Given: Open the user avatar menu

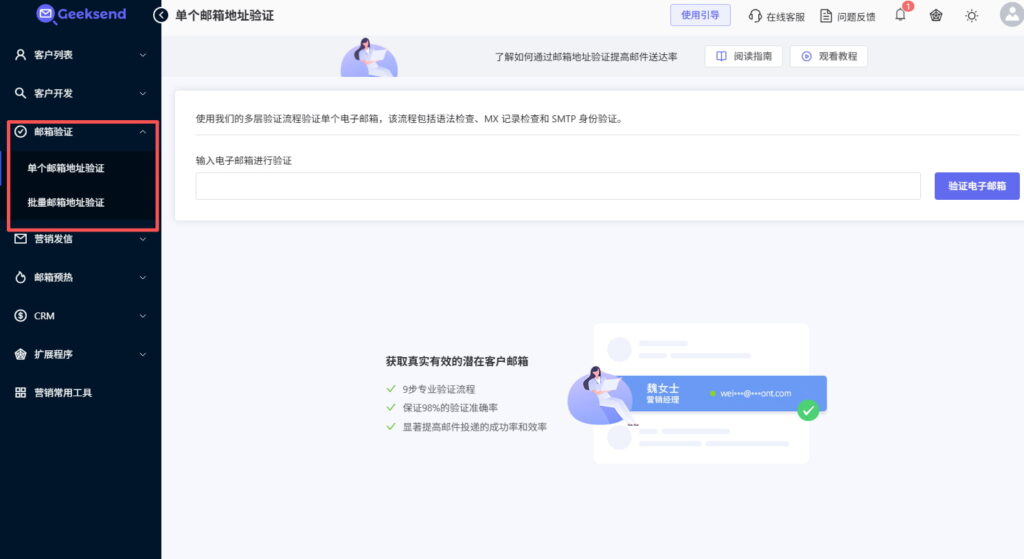Looking at the screenshot, I should pos(1012,14).
